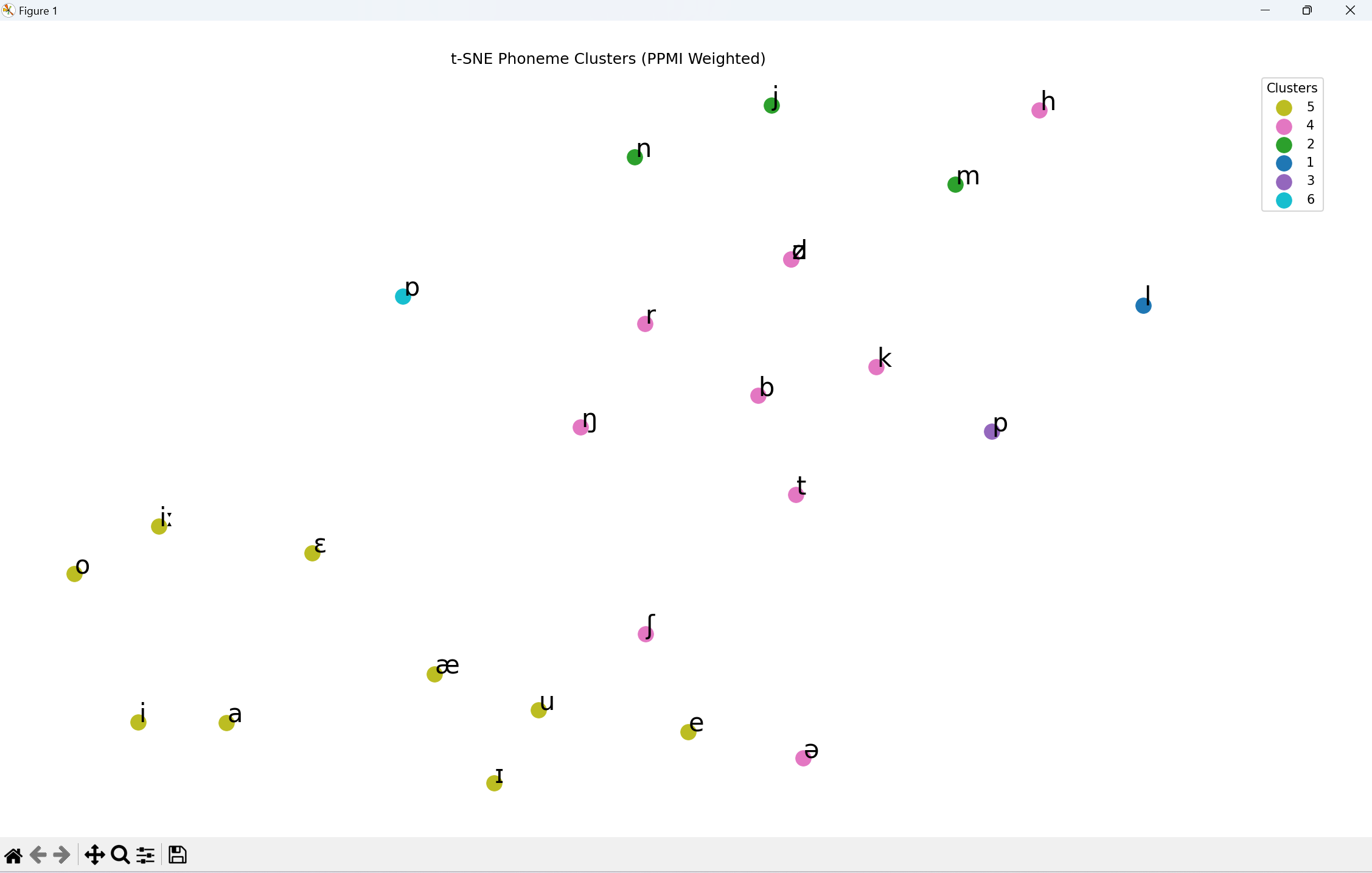Viewport: 1372px width, 873px height.
Task: Click the Back arrow in toolbar
Action: click(x=38, y=855)
